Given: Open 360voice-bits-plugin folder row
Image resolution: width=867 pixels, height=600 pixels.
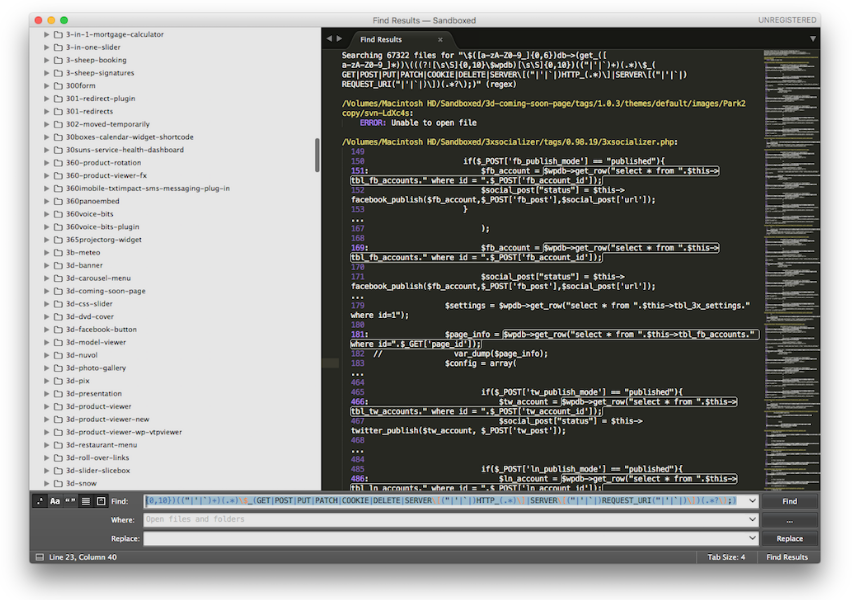Looking at the screenshot, I should click(174, 227).
